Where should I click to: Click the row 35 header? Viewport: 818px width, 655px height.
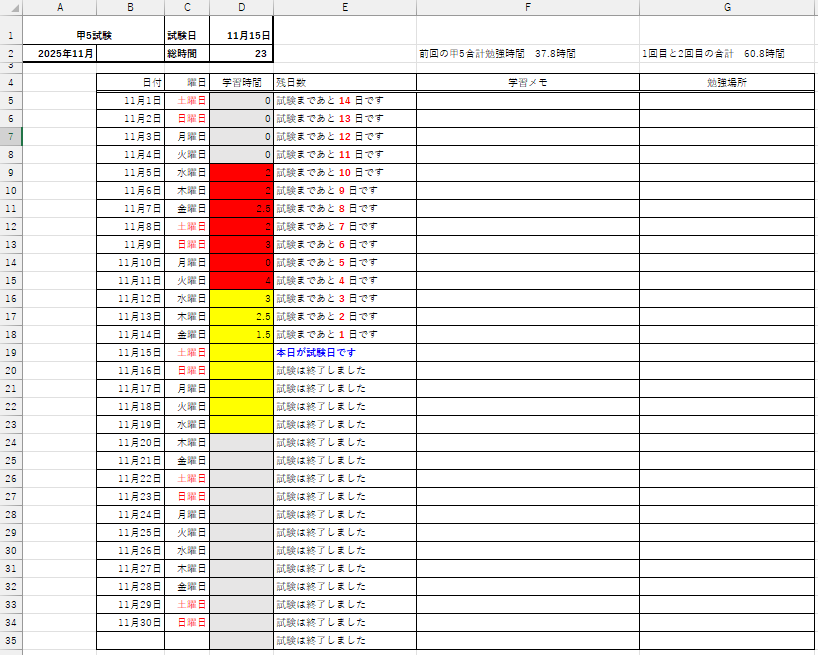(10, 640)
